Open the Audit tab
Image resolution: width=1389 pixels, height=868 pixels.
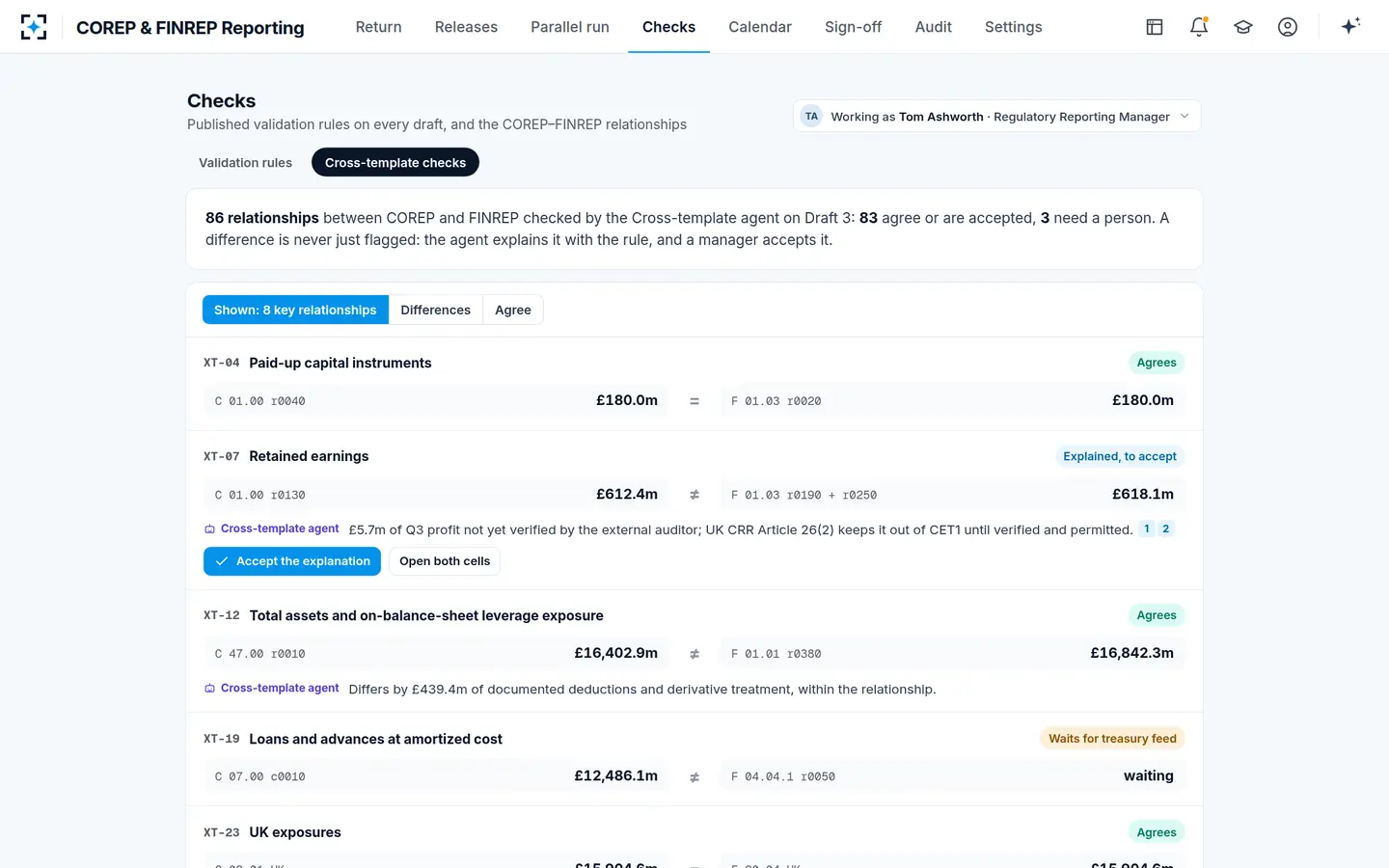[x=933, y=27]
